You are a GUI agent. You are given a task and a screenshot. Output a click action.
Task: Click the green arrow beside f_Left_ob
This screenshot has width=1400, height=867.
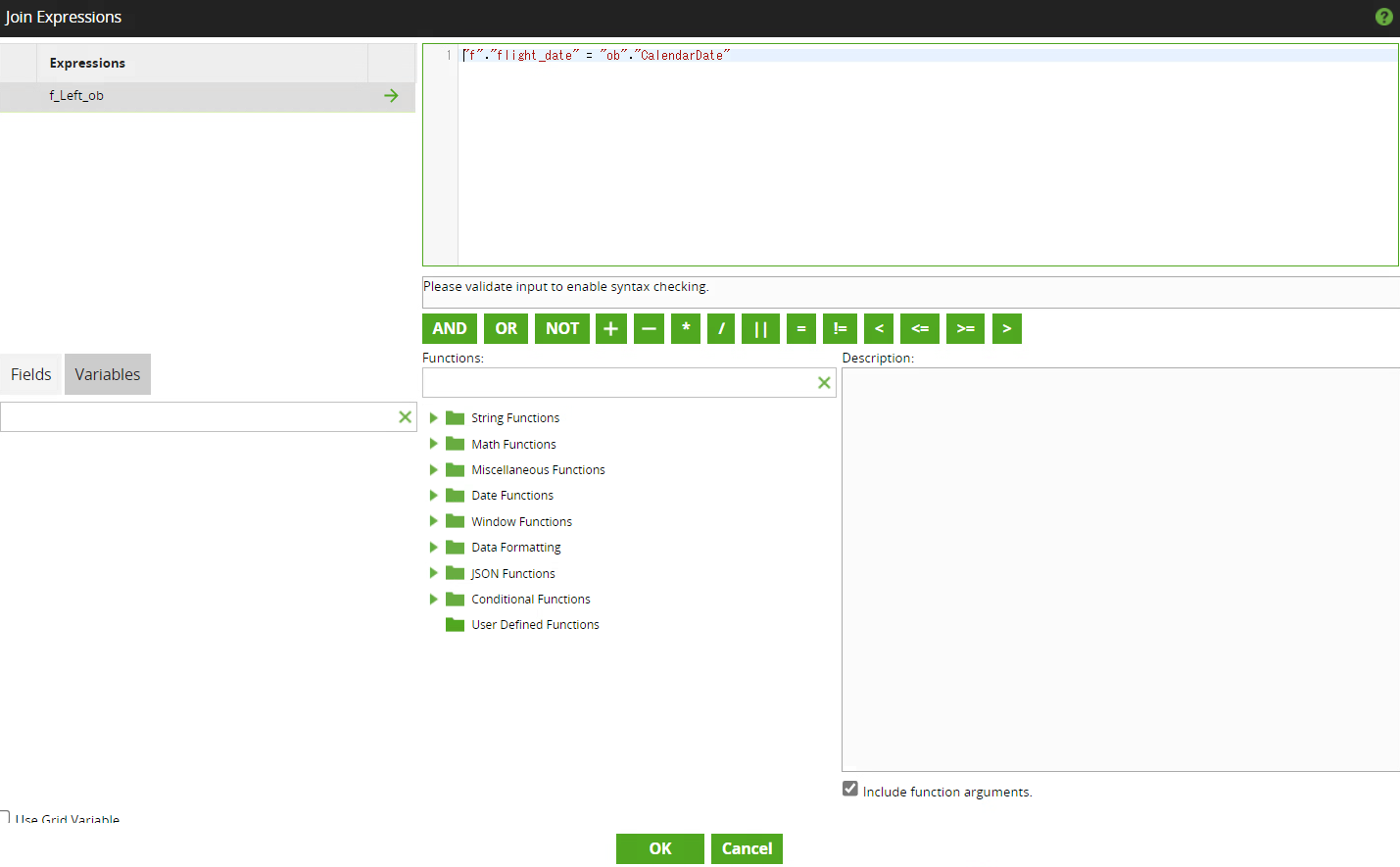[x=391, y=96]
